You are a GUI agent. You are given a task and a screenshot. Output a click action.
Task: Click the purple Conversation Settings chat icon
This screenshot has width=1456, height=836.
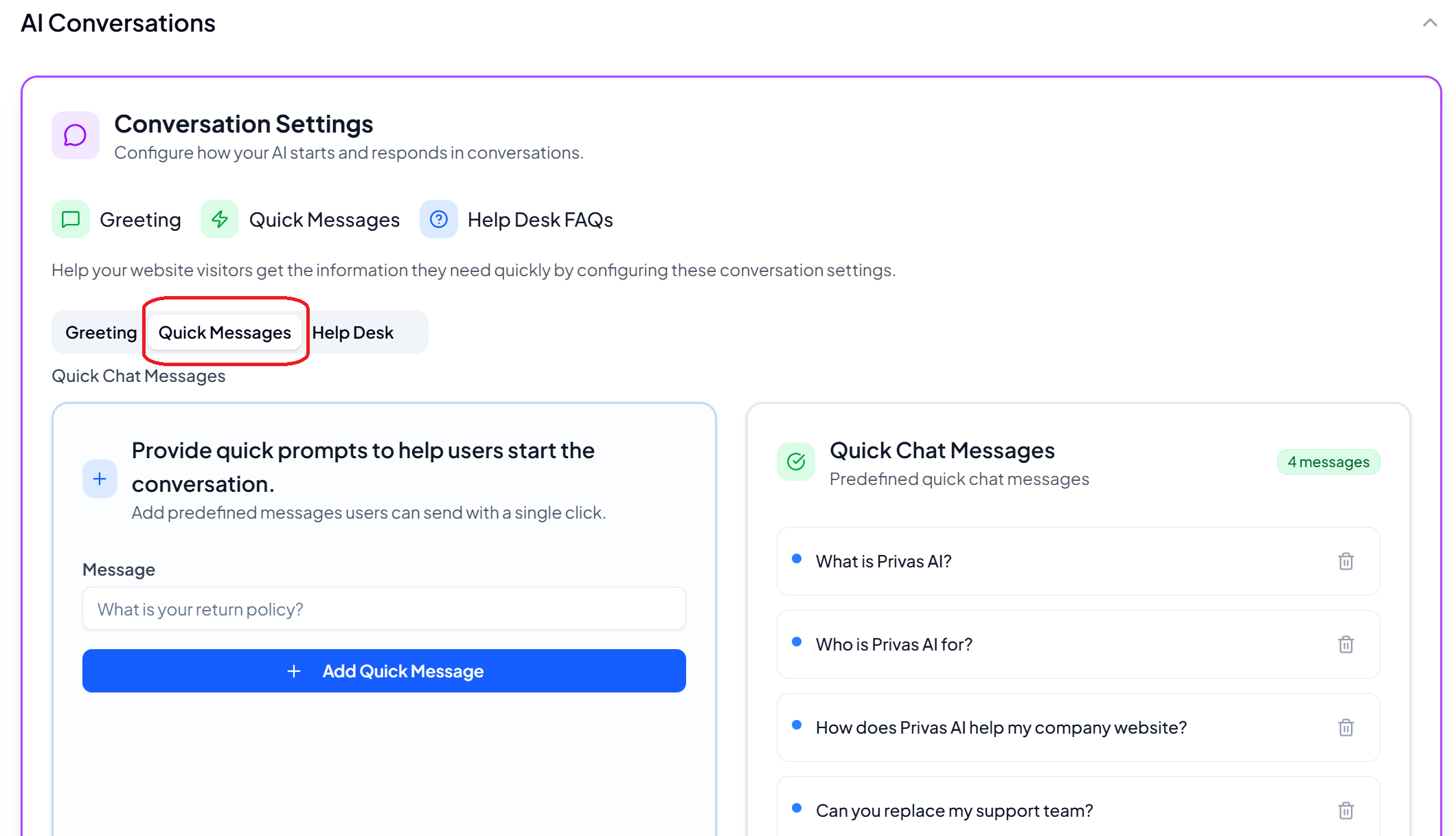point(75,135)
